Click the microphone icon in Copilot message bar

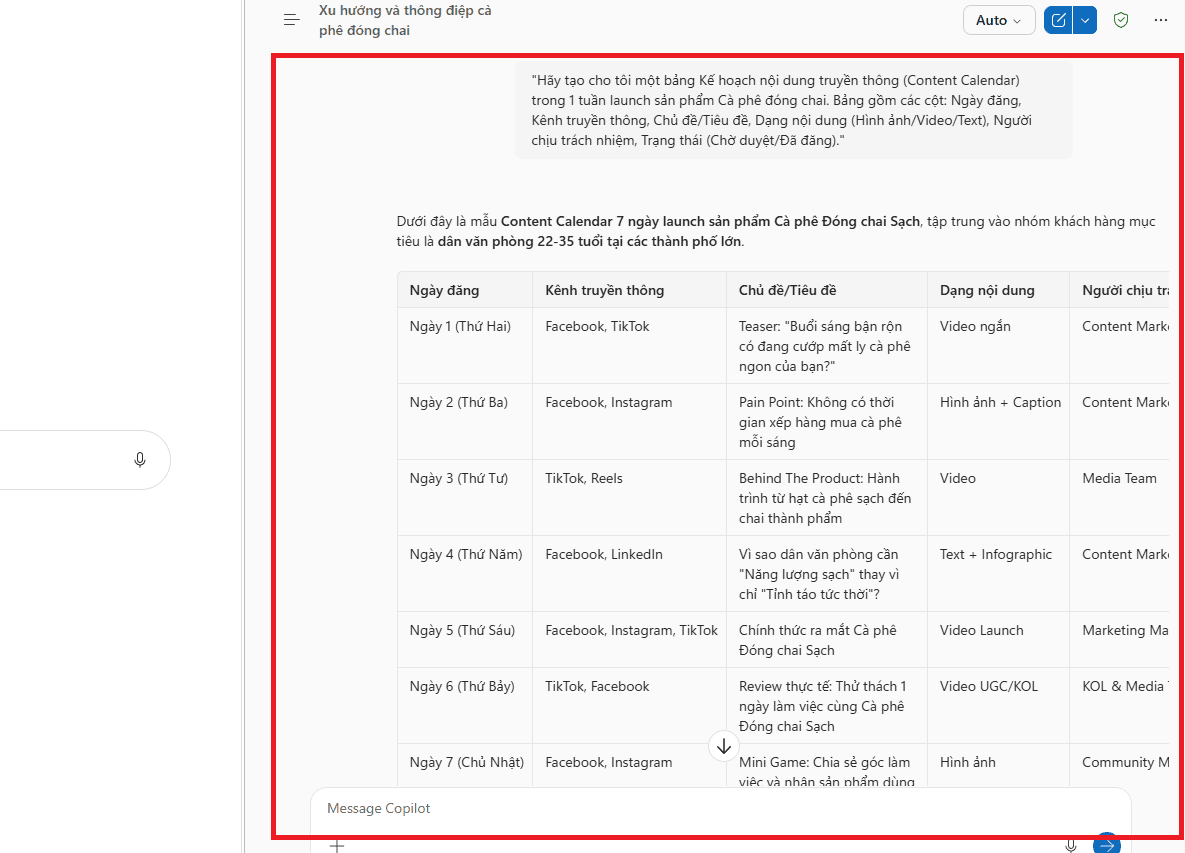[1071, 845]
